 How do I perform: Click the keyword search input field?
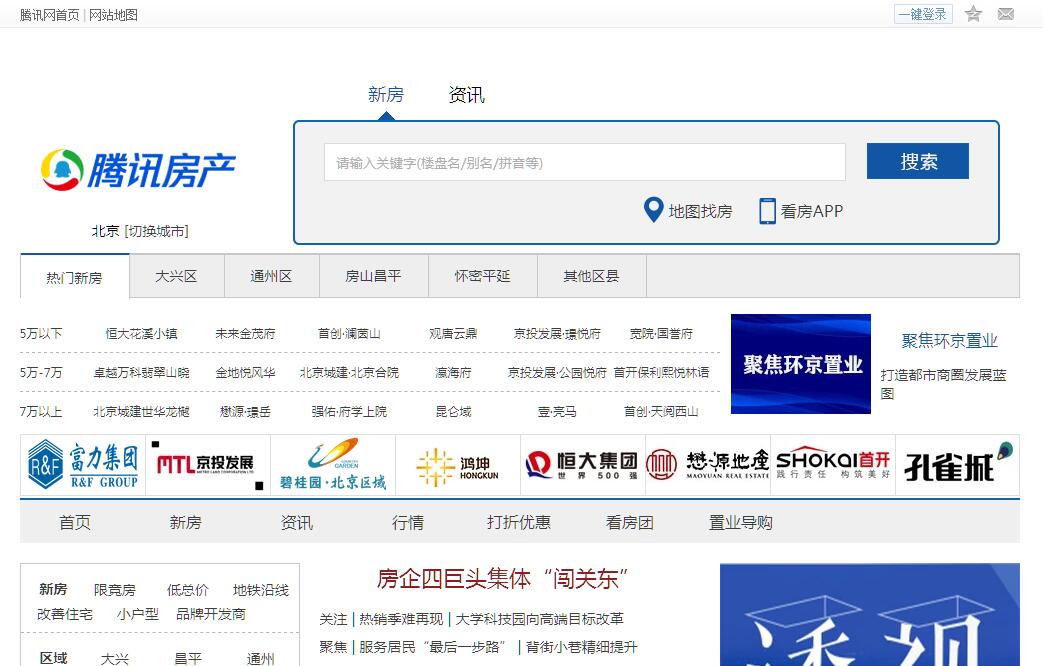click(x=584, y=162)
